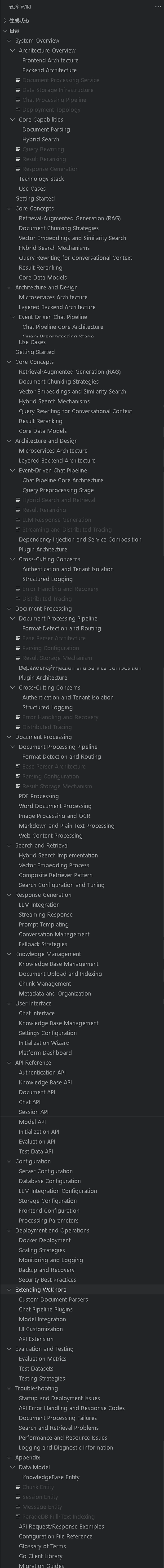Open the Technology Stack page
Viewport: 164px width, 1568px height.
coord(41,179)
